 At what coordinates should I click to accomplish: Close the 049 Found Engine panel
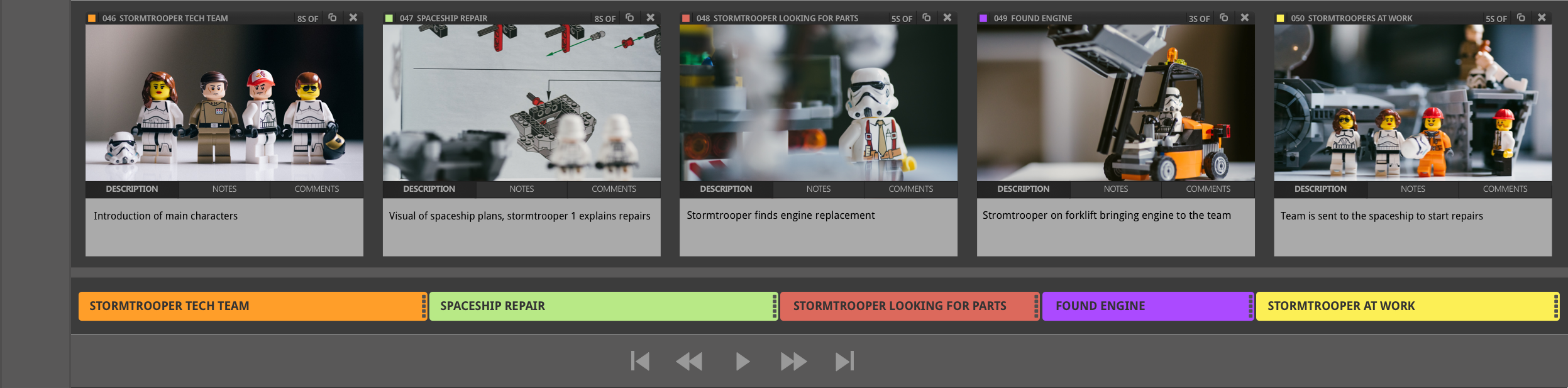(x=1245, y=18)
